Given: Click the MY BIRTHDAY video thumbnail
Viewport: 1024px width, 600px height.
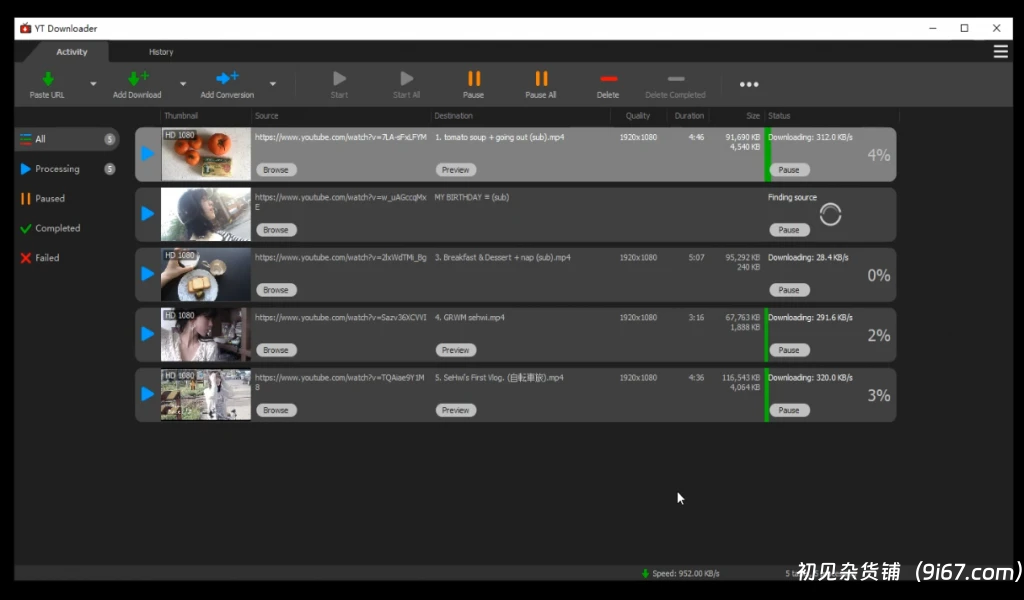Looking at the screenshot, I should click(x=206, y=214).
